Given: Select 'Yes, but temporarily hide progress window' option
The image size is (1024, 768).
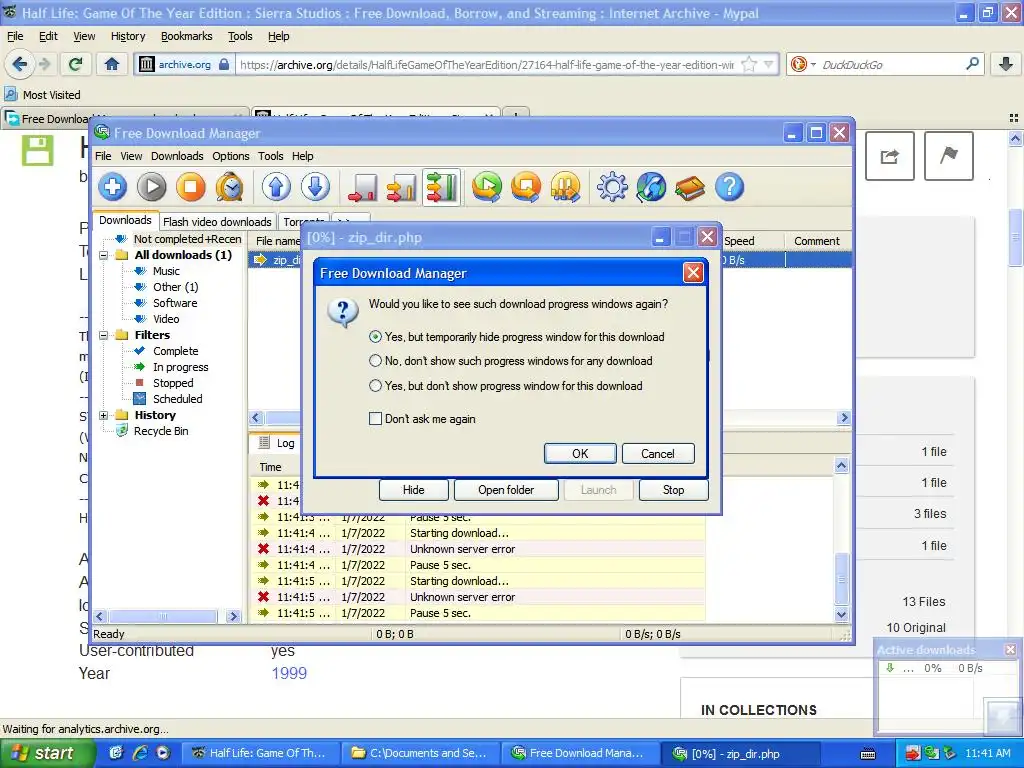Looking at the screenshot, I should 375,337.
